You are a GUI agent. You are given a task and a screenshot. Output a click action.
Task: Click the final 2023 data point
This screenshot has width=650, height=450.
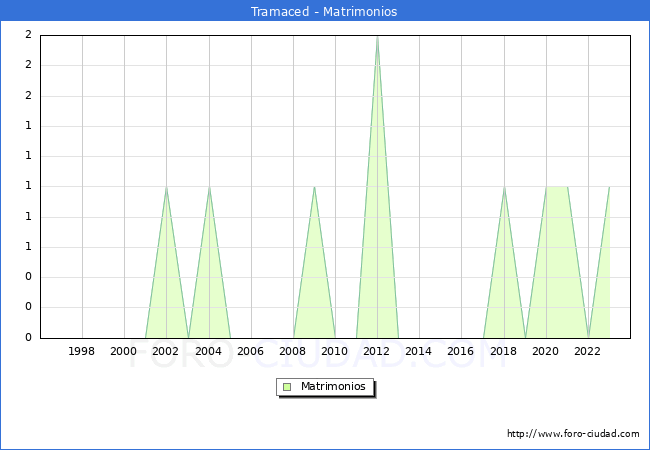coord(609,188)
